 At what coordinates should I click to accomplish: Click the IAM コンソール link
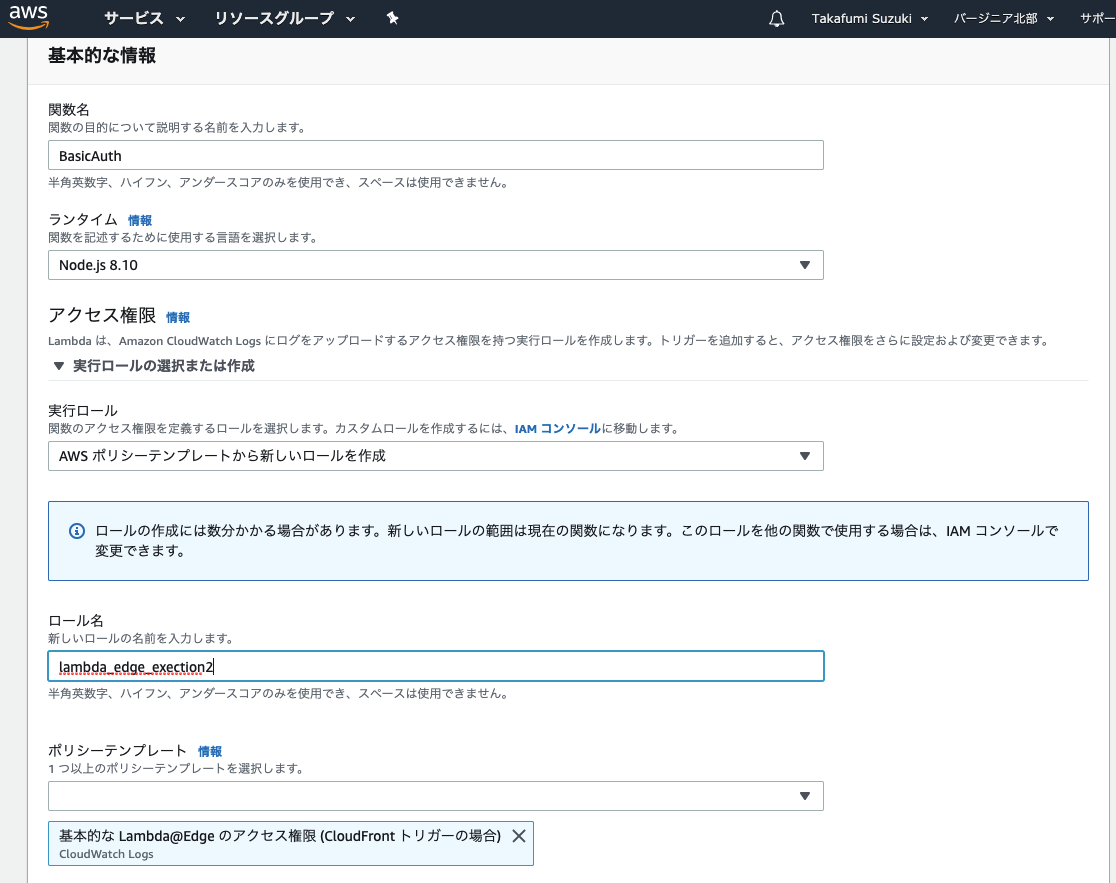point(557,429)
